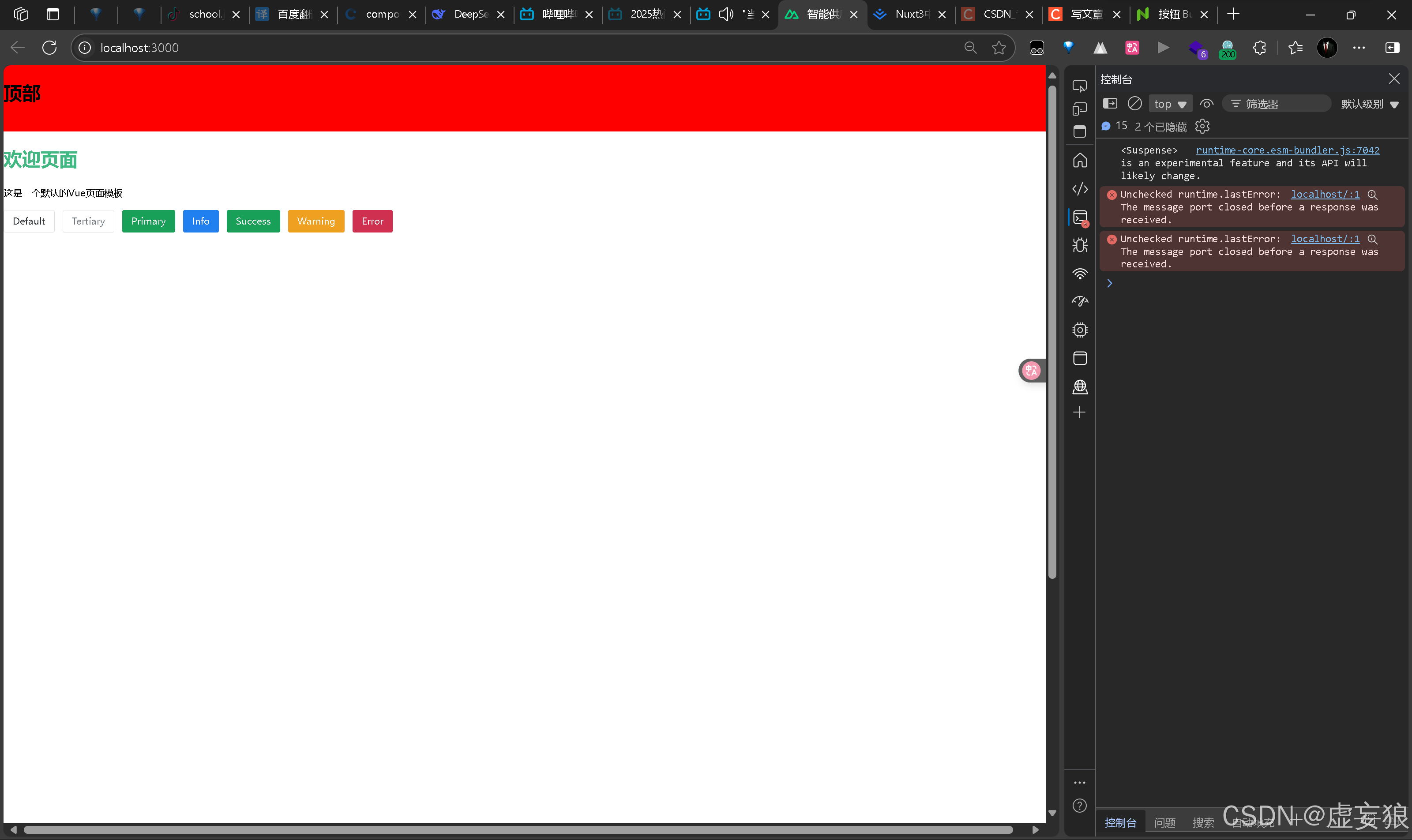Open console settings gear icon
Image resolution: width=1412 pixels, height=840 pixels.
(x=1202, y=126)
